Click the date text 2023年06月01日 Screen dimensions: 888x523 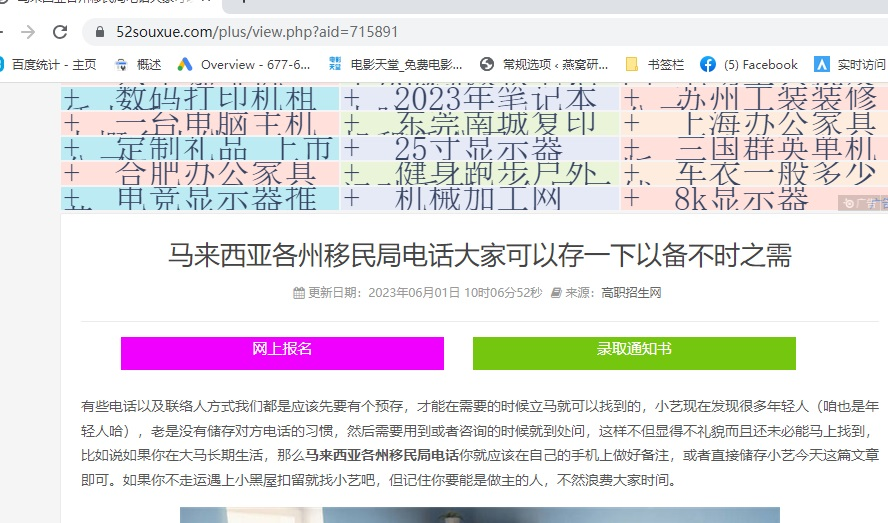pyautogui.click(x=414, y=292)
